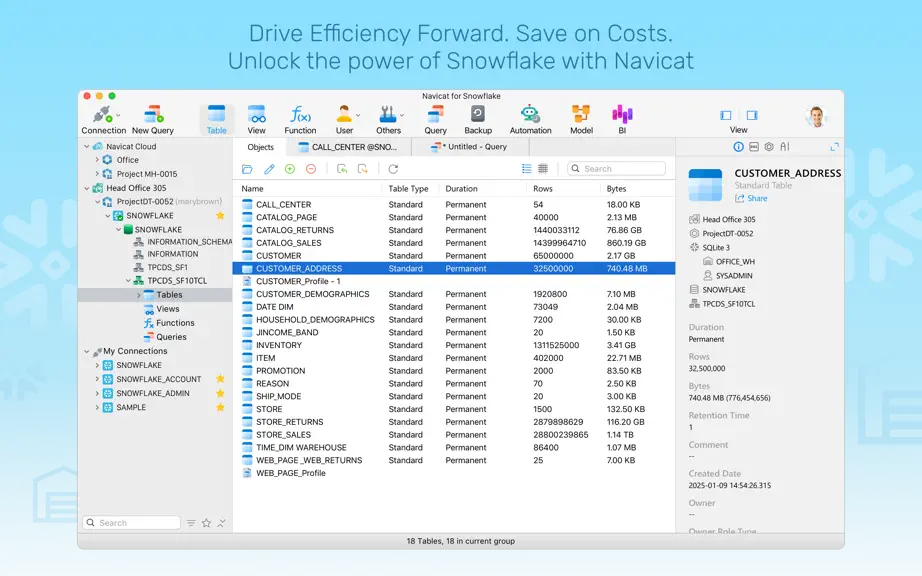Sort by the Duration column header
The width and height of the screenshot is (922, 576).
tap(461, 189)
